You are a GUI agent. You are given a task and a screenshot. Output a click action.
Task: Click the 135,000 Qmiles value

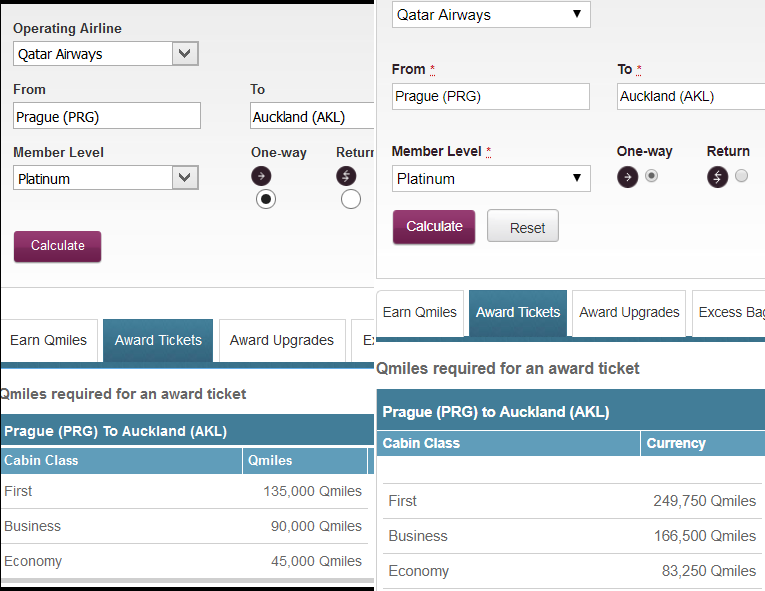tap(312, 491)
